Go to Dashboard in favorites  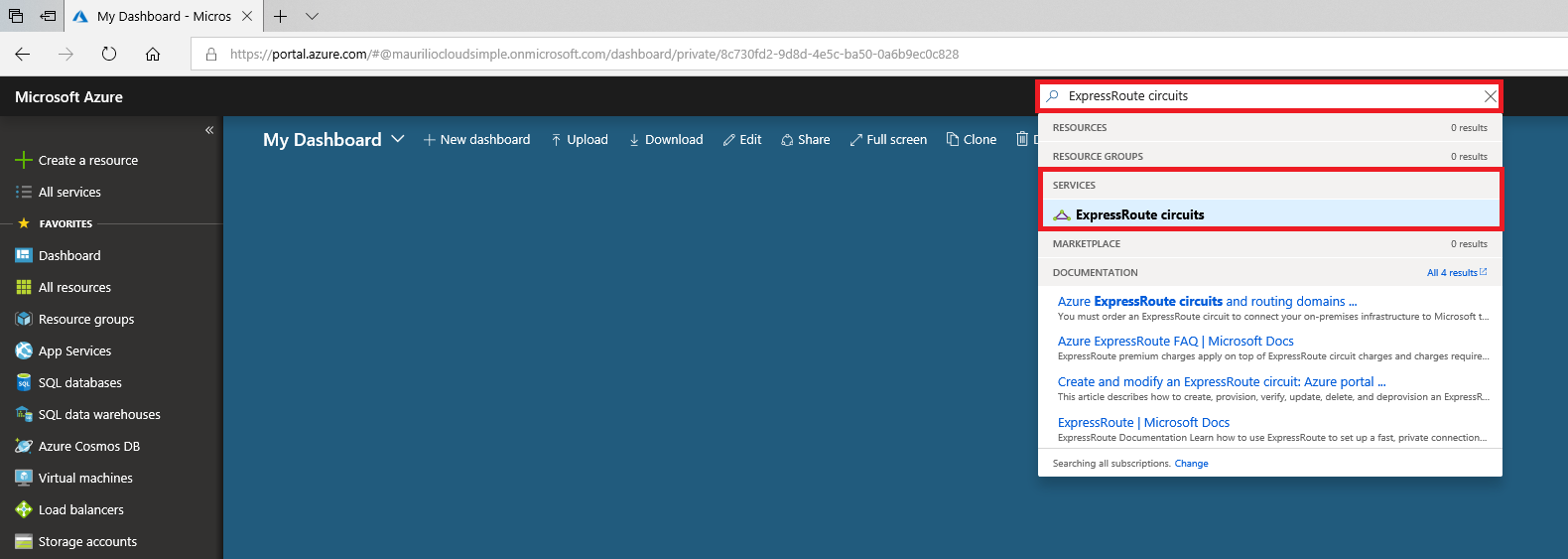[69, 255]
